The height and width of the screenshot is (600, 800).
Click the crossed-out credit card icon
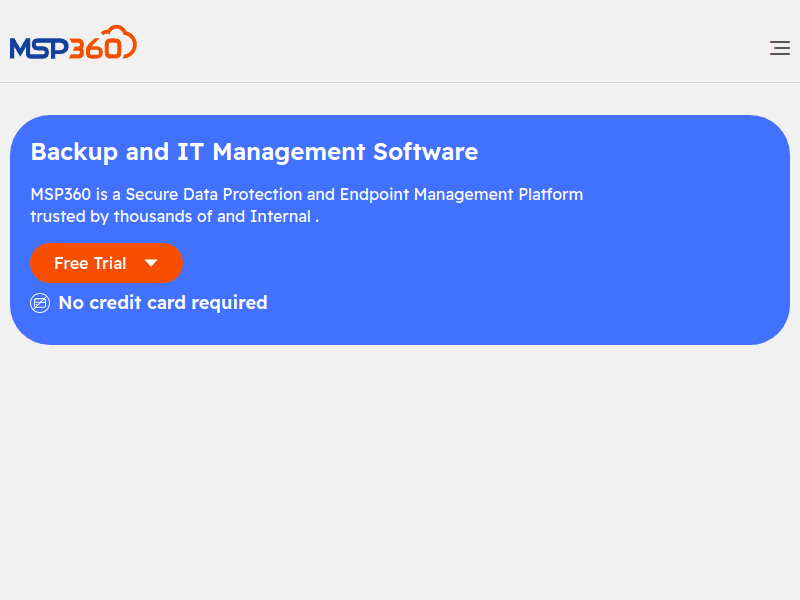(40, 303)
